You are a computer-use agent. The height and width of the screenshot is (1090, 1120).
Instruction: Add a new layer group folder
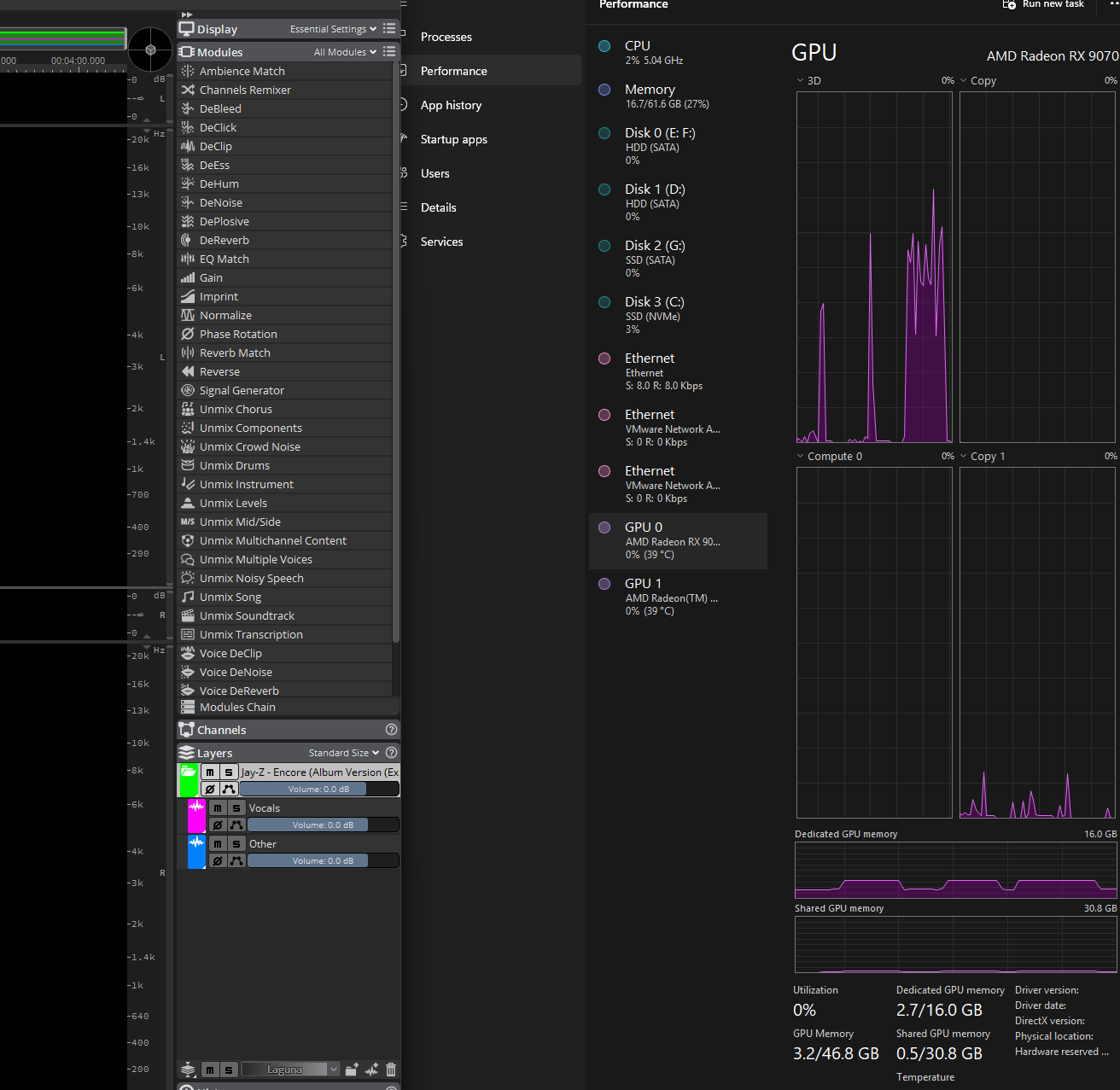coord(352,1070)
